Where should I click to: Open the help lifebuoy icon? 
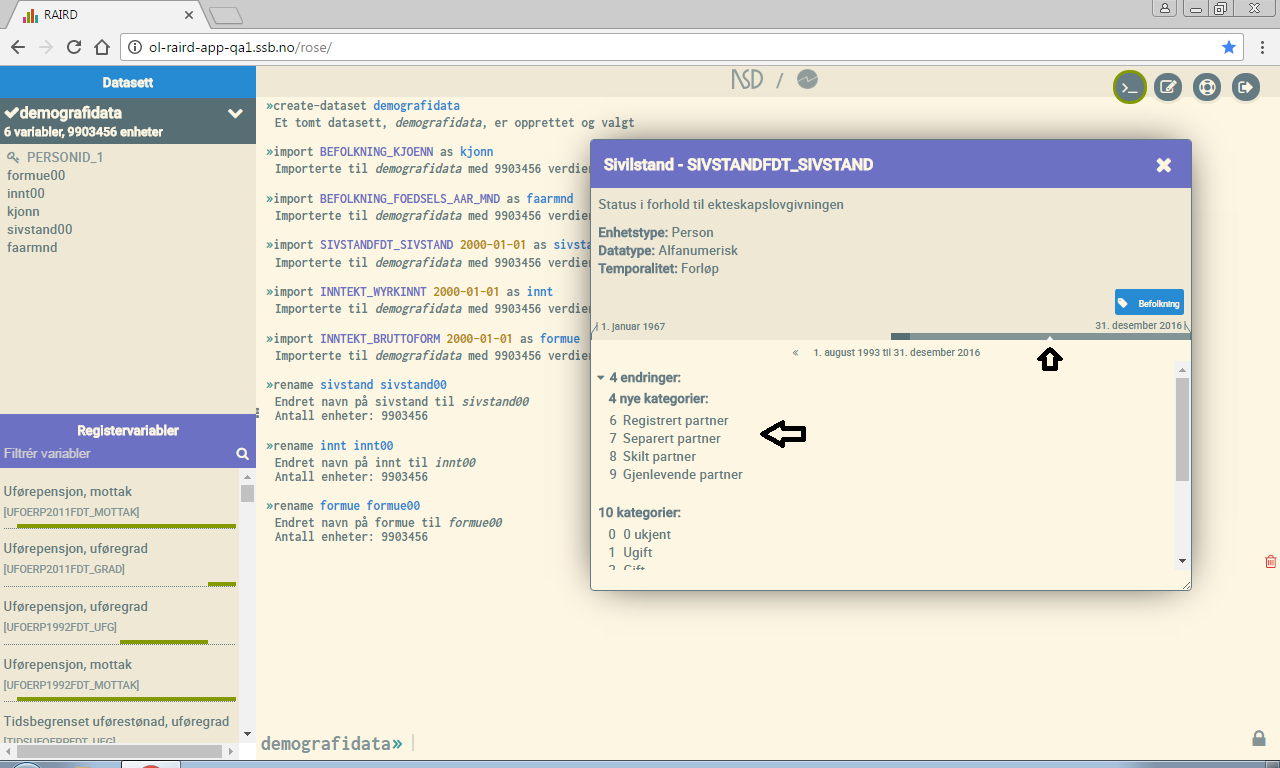1207,88
